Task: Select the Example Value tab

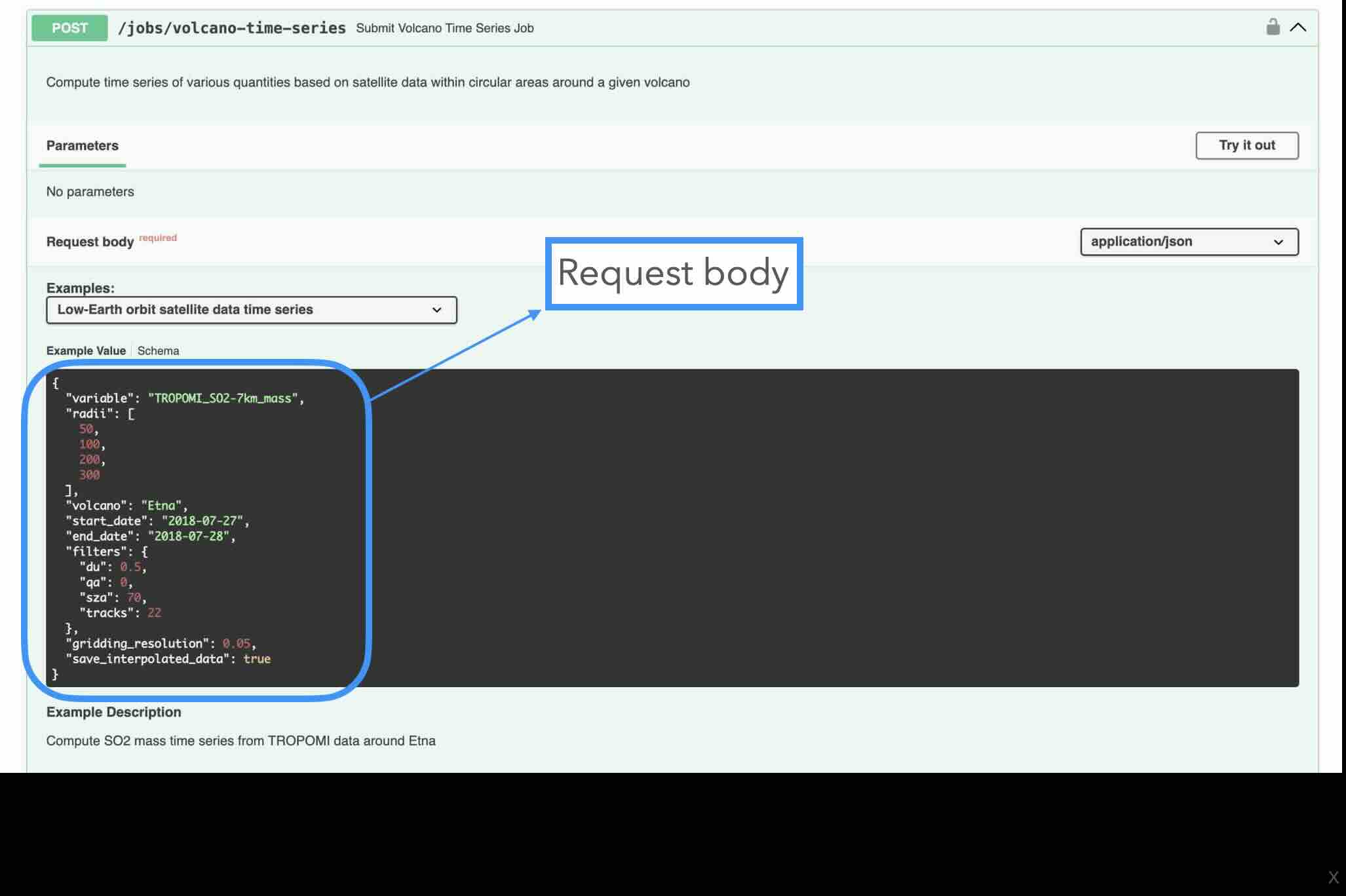Action: pos(86,351)
